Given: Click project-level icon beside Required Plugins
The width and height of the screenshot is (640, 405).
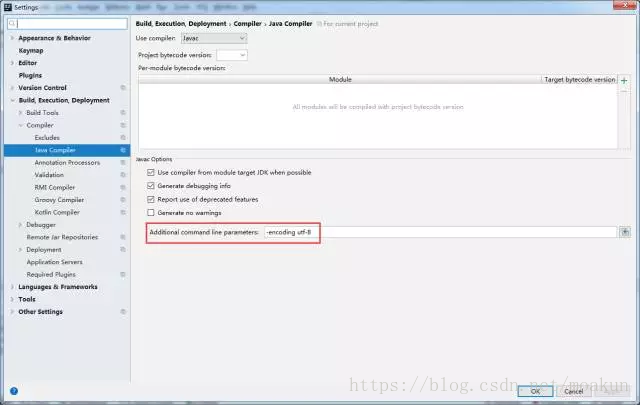Looking at the screenshot, I should point(123,274).
